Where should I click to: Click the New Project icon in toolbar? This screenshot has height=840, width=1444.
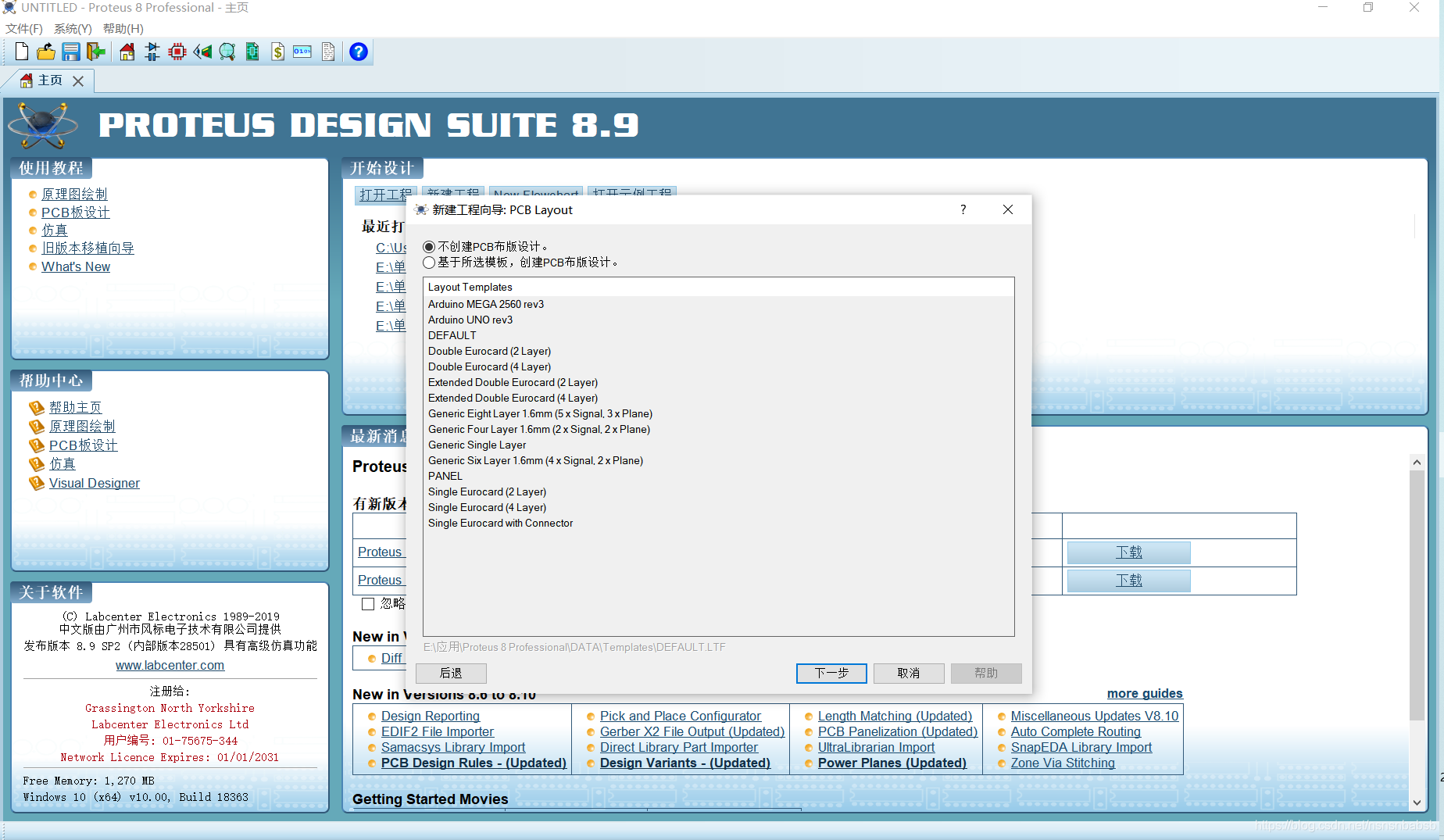coord(22,52)
